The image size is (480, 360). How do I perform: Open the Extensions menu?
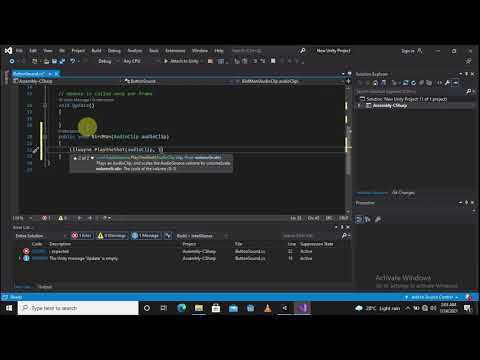(175, 51)
